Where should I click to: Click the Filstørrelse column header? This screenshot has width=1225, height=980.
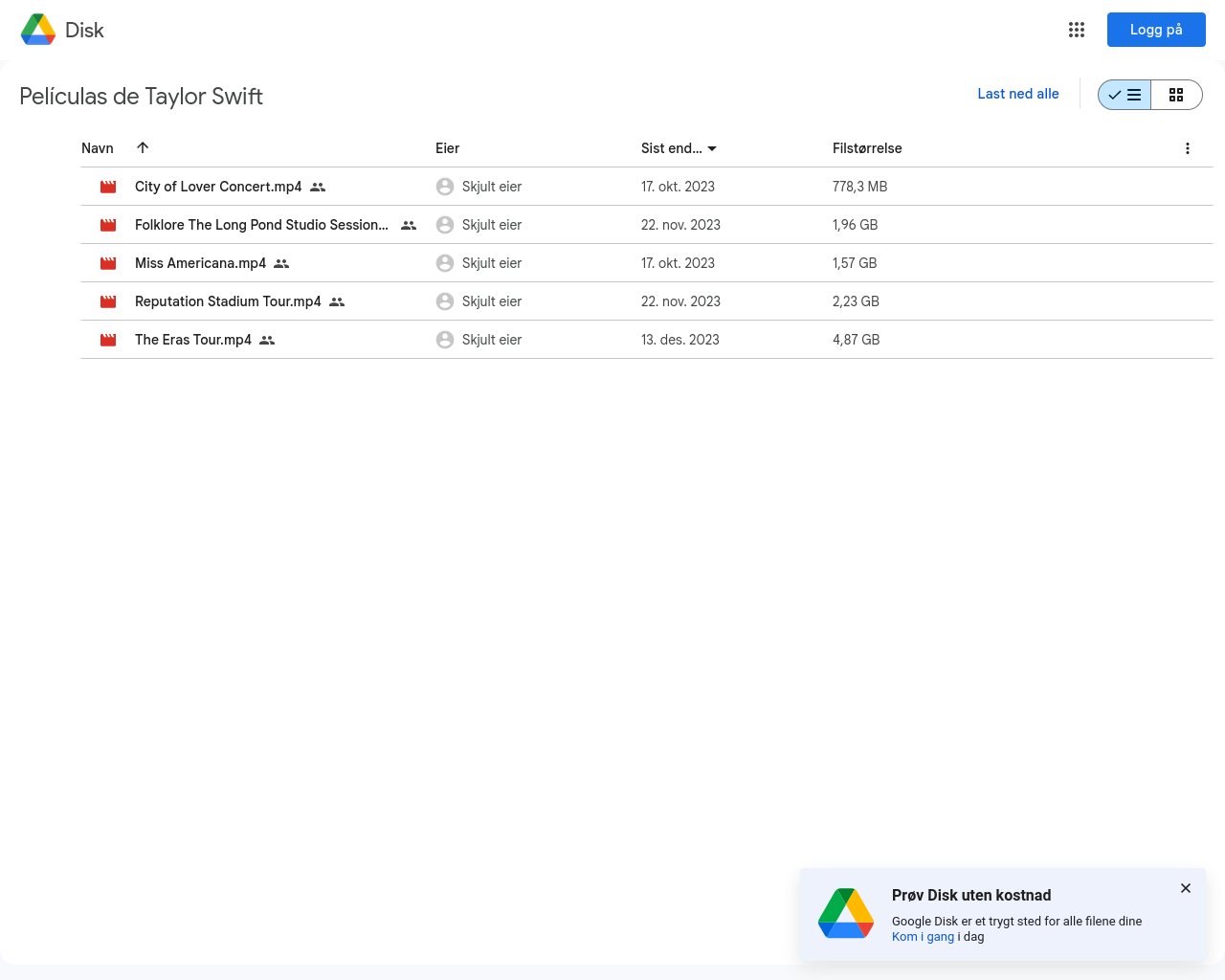coord(867,148)
